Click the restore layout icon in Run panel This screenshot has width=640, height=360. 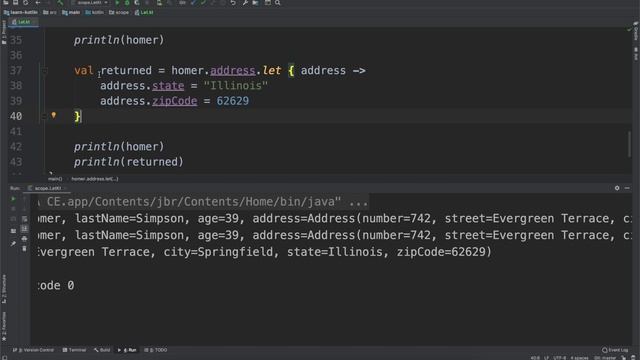point(13,231)
